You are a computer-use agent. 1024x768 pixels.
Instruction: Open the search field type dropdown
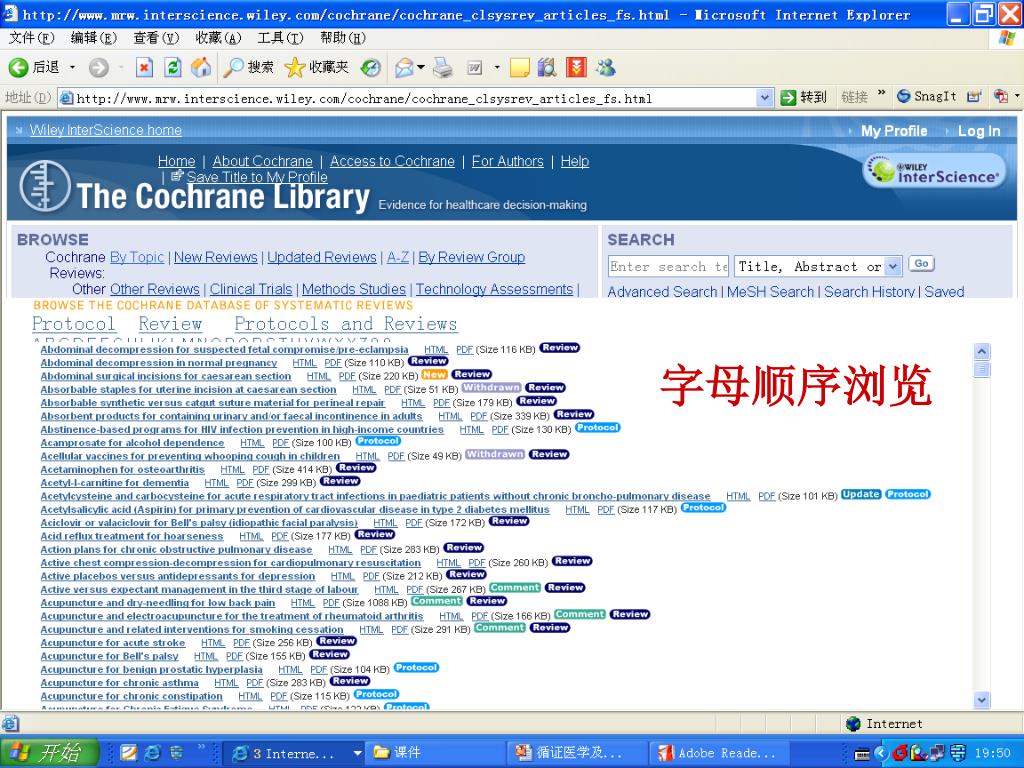click(894, 266)
